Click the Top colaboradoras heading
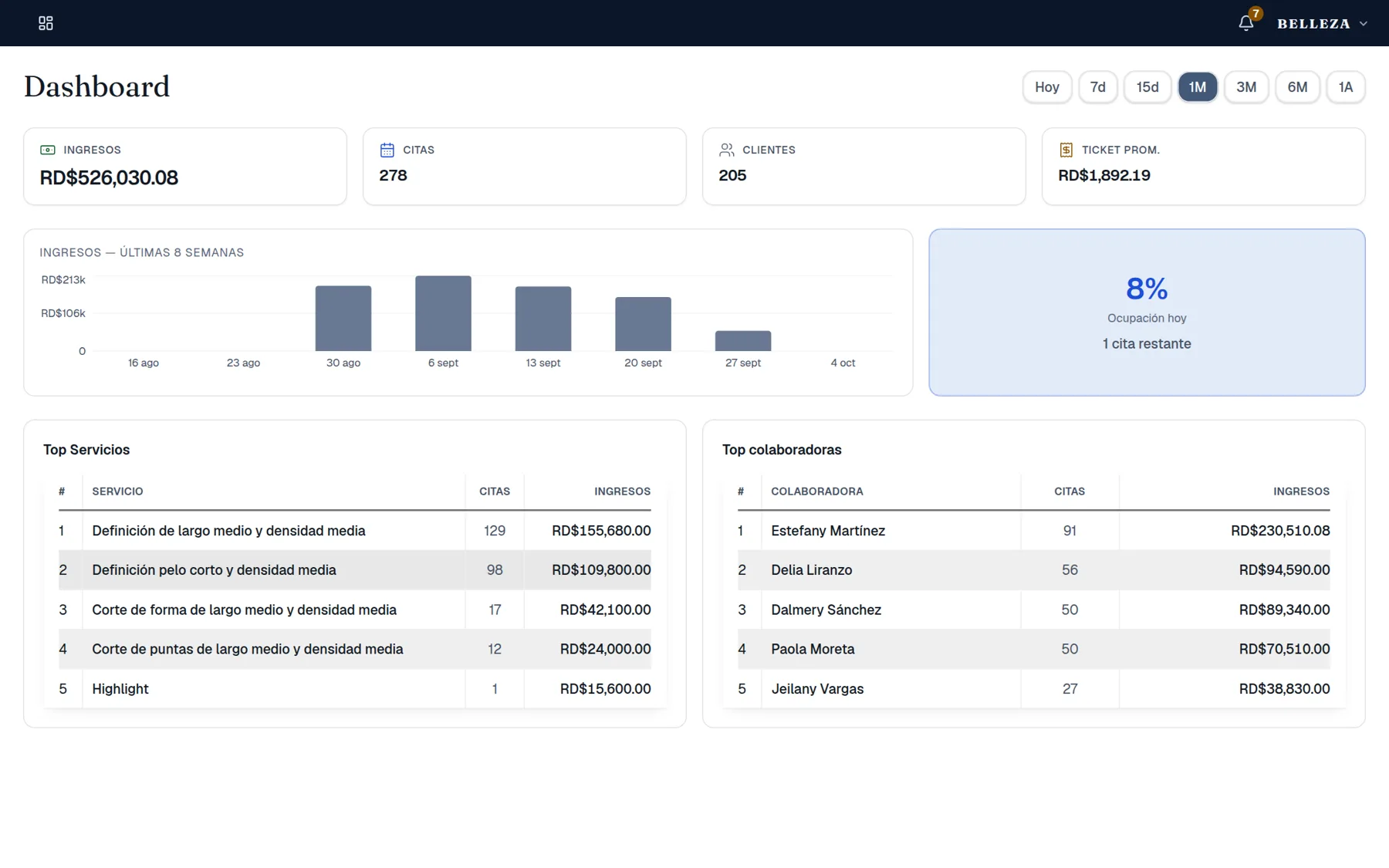Screen dimensions: 1389x868 [782, 450]
